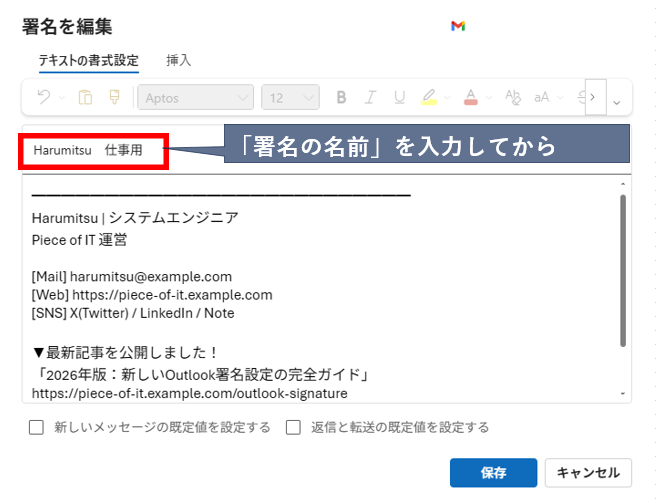Click the Undo icon in toolbar
Viewport: 656px width, 503px height.
pyautogui.click(x=40, y=98)
